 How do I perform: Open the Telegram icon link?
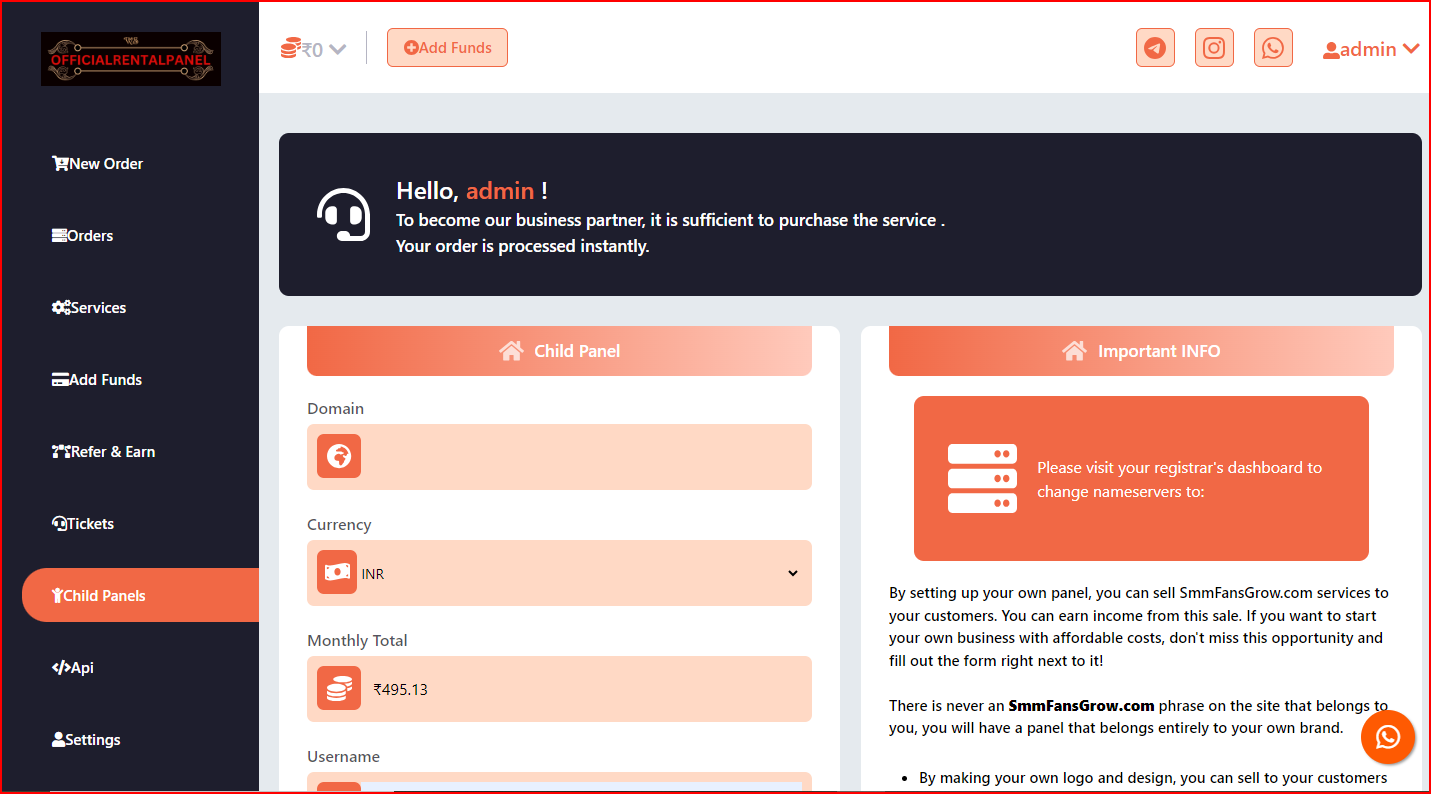pos(1155,48)
